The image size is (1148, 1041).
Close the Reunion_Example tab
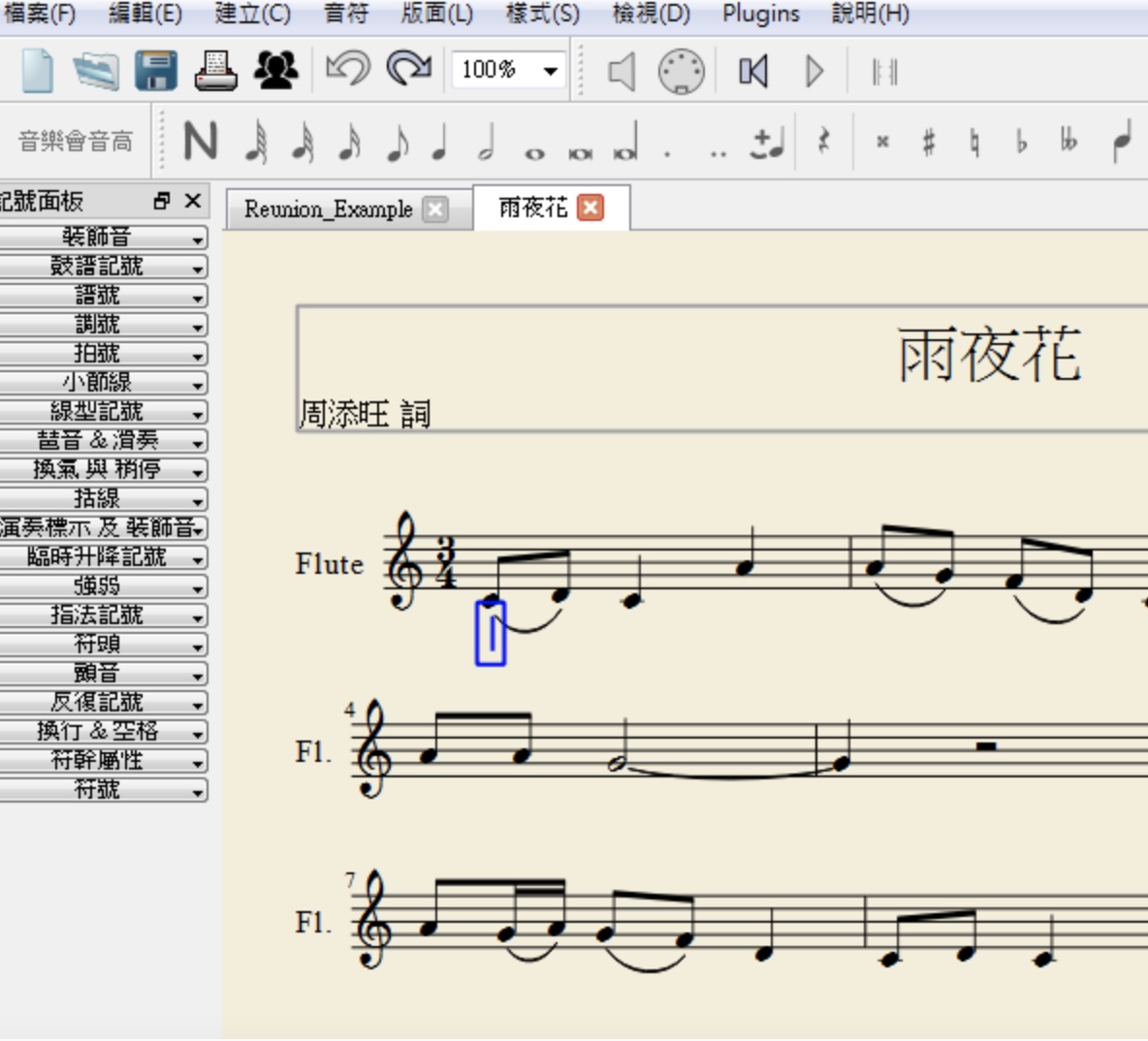click(435, 210)
